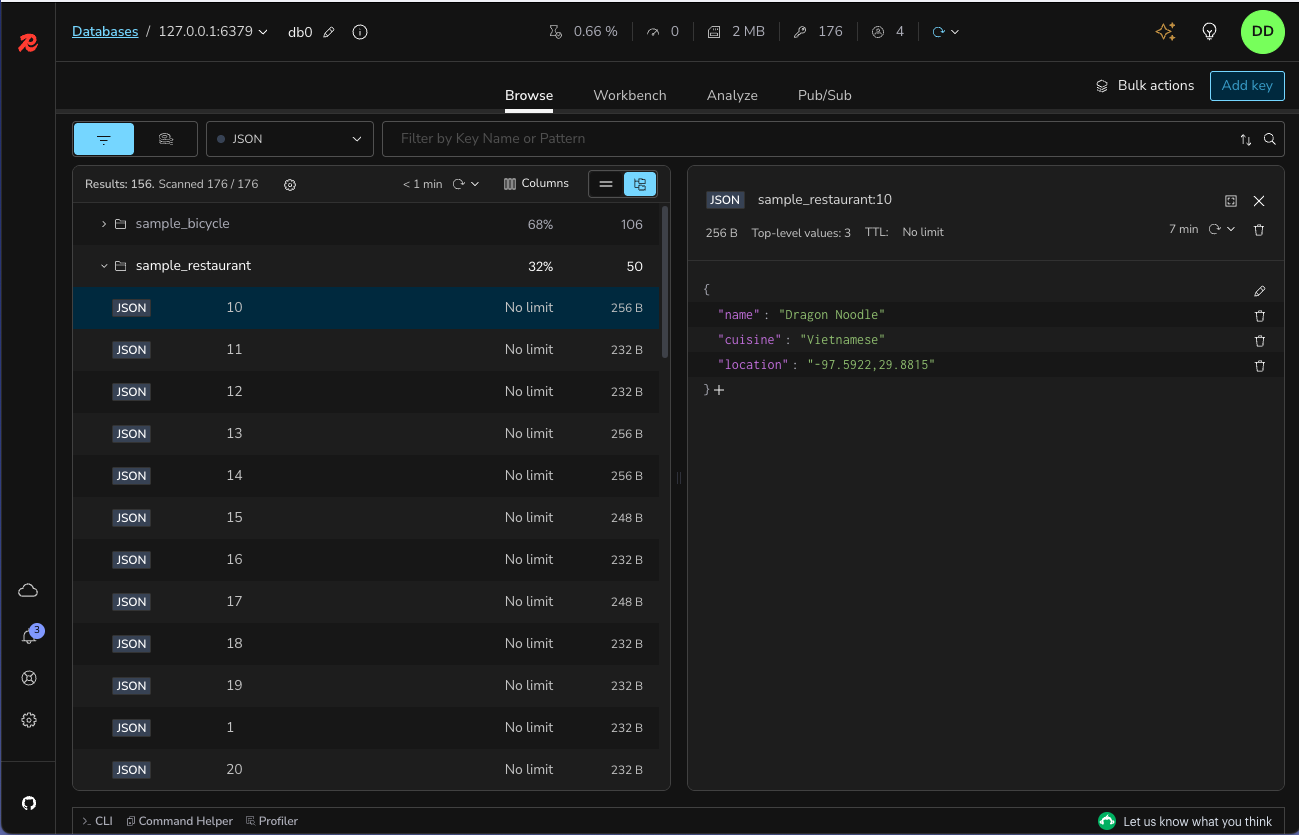
Task: Open the lightbulb insights panel
Action: tap(1209, 32)
